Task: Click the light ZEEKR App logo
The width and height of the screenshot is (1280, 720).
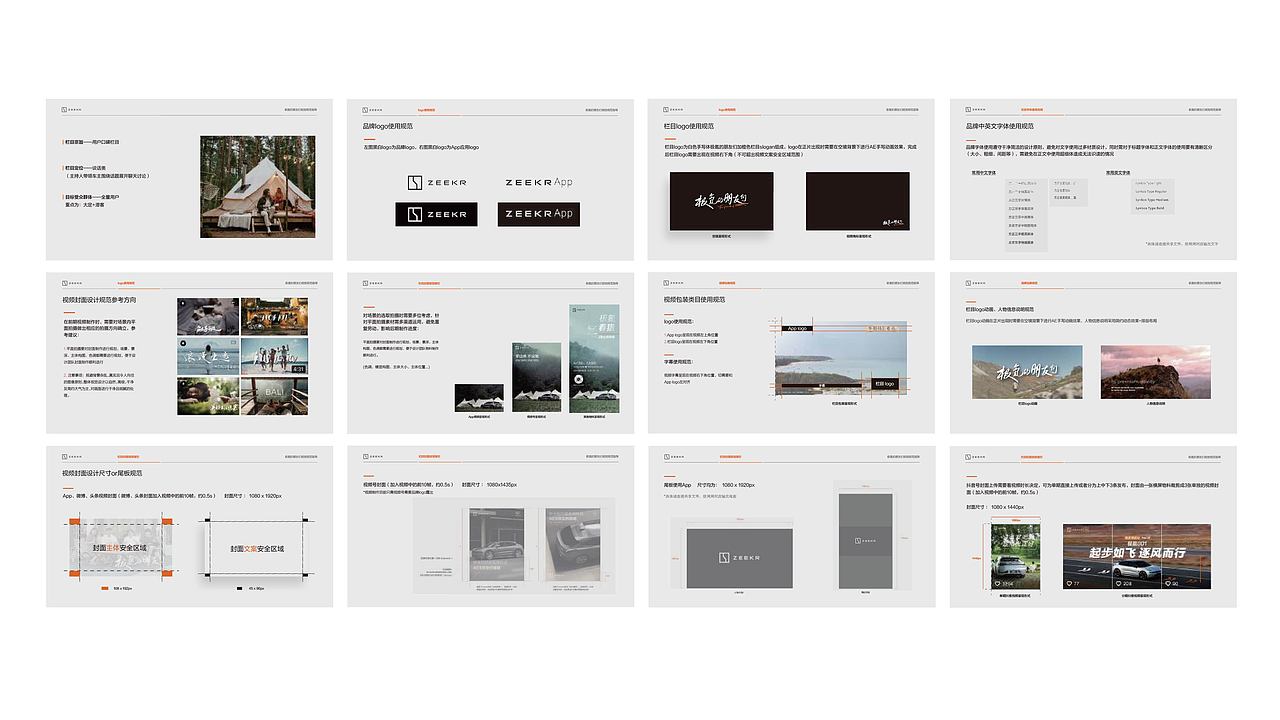Action: (539, 183)
